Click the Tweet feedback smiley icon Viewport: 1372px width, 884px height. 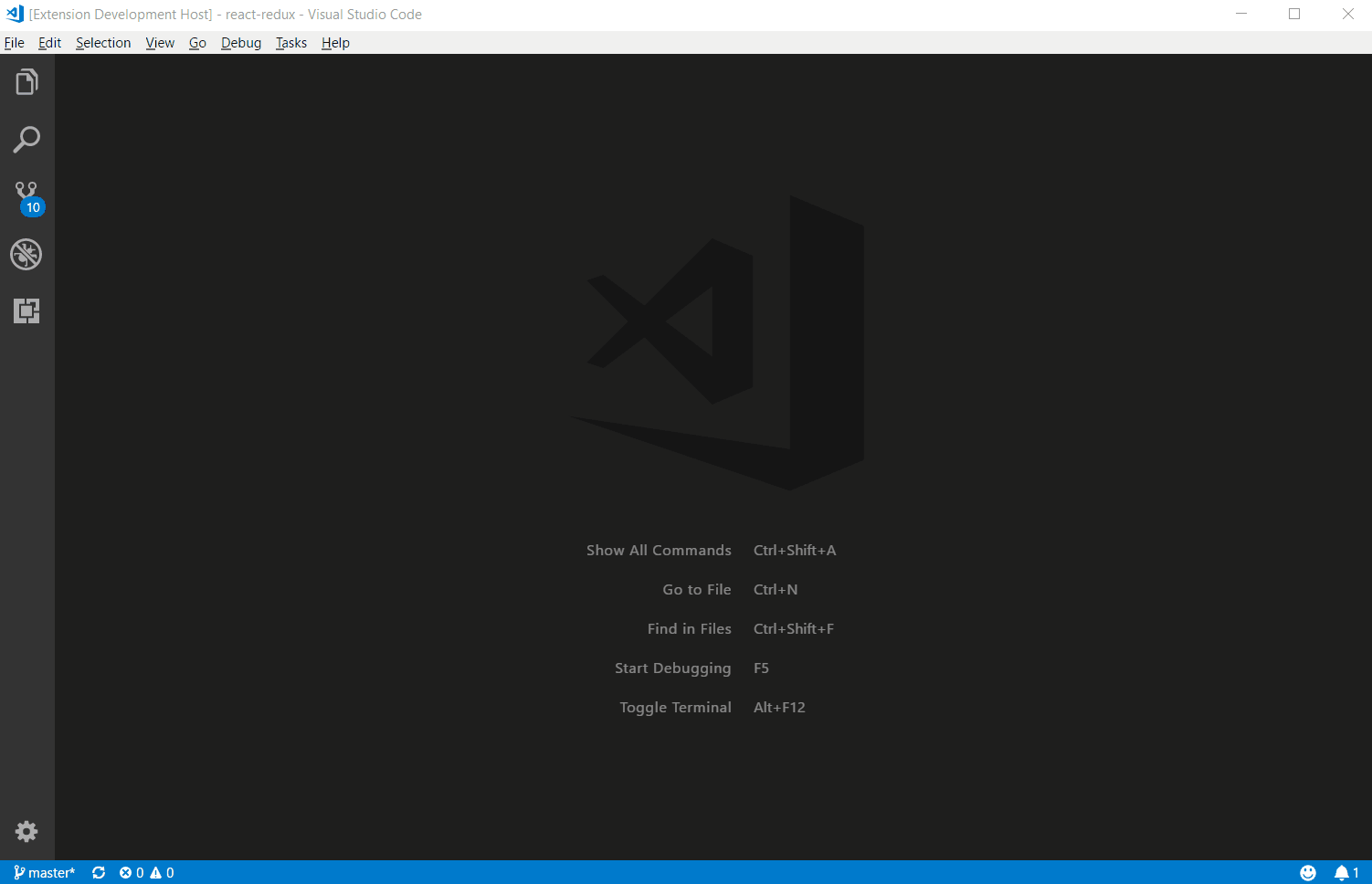tap(1308, 872)
